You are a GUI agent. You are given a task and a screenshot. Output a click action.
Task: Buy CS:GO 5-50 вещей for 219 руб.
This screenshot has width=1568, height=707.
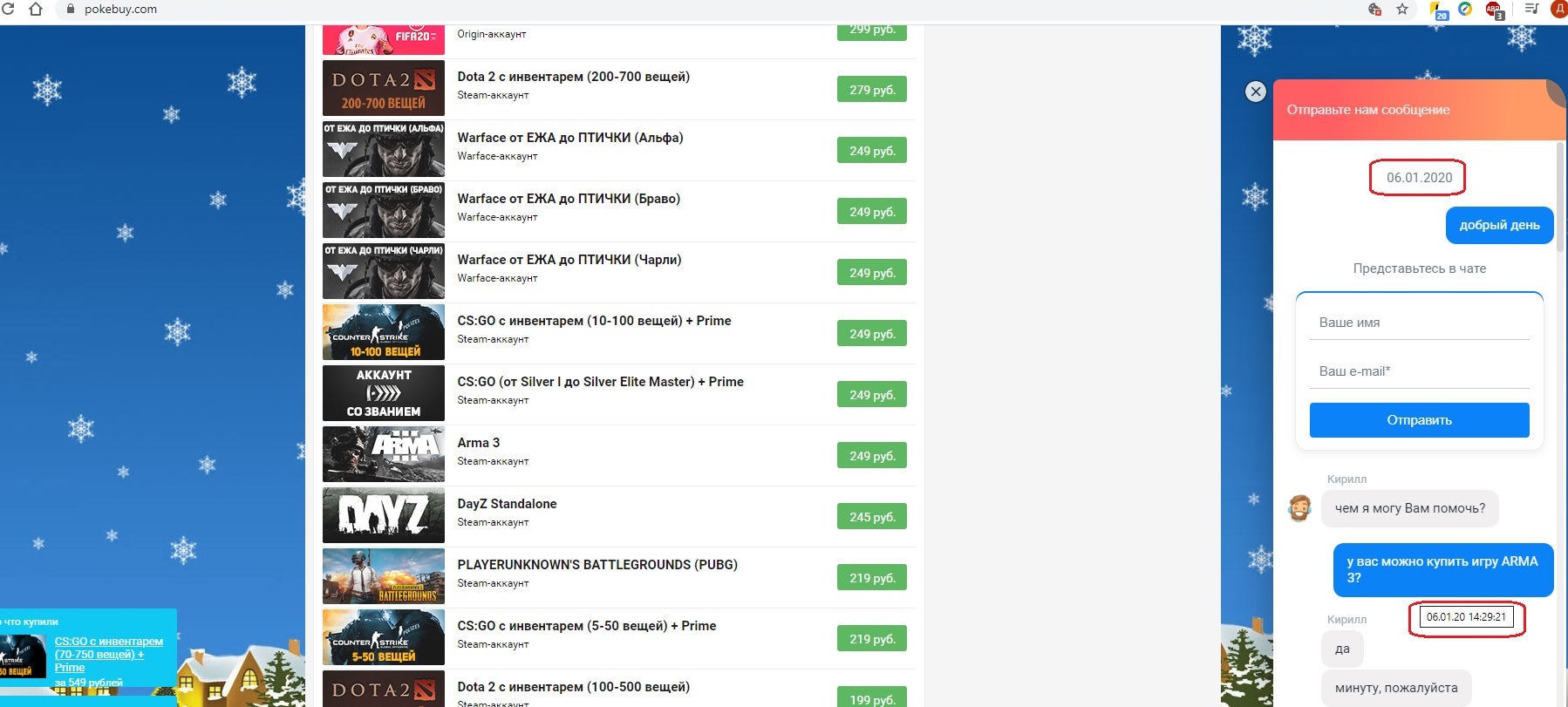pyautogui.click(x=872, y=639)
